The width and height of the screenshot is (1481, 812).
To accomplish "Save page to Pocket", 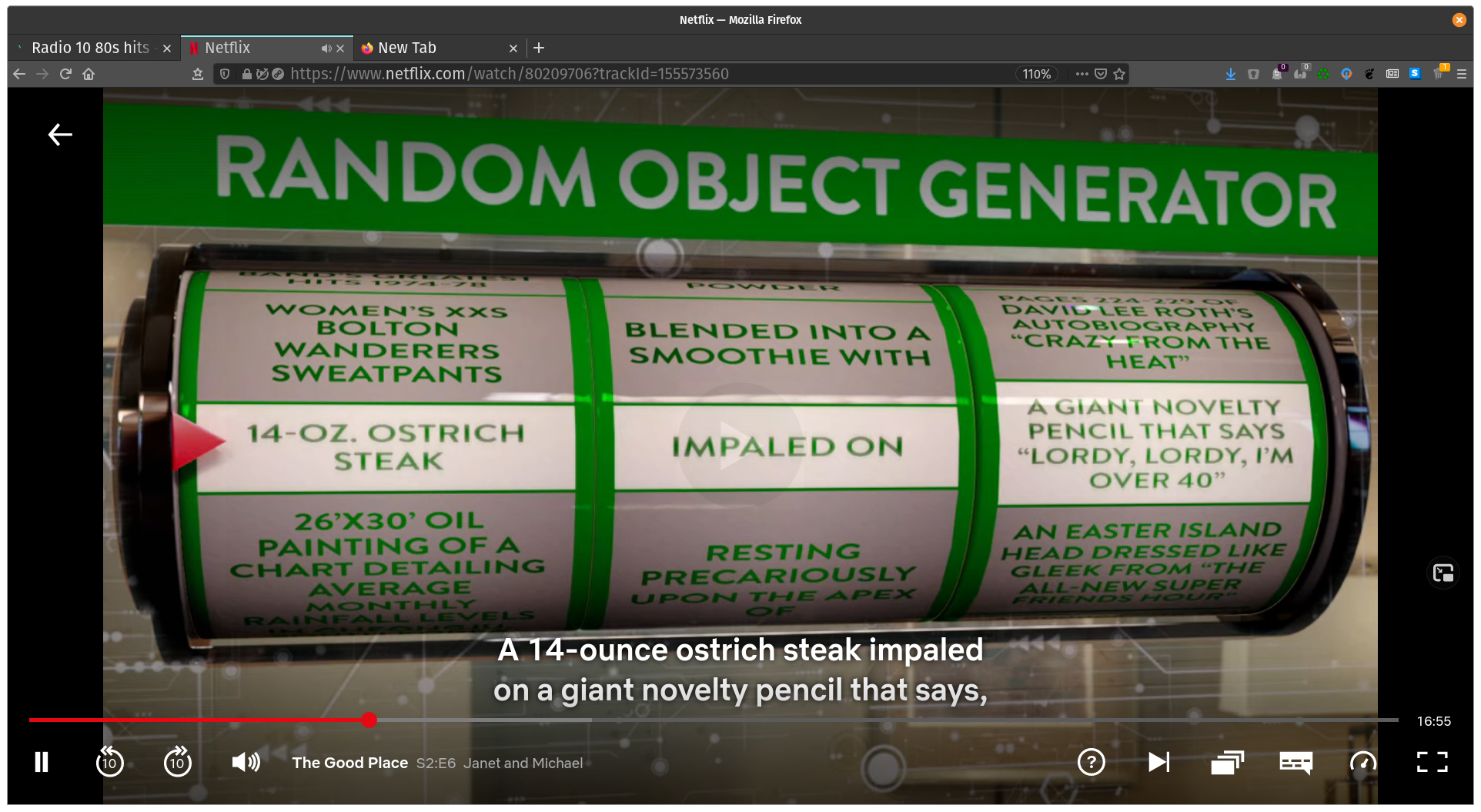I will coord(1101,74).
